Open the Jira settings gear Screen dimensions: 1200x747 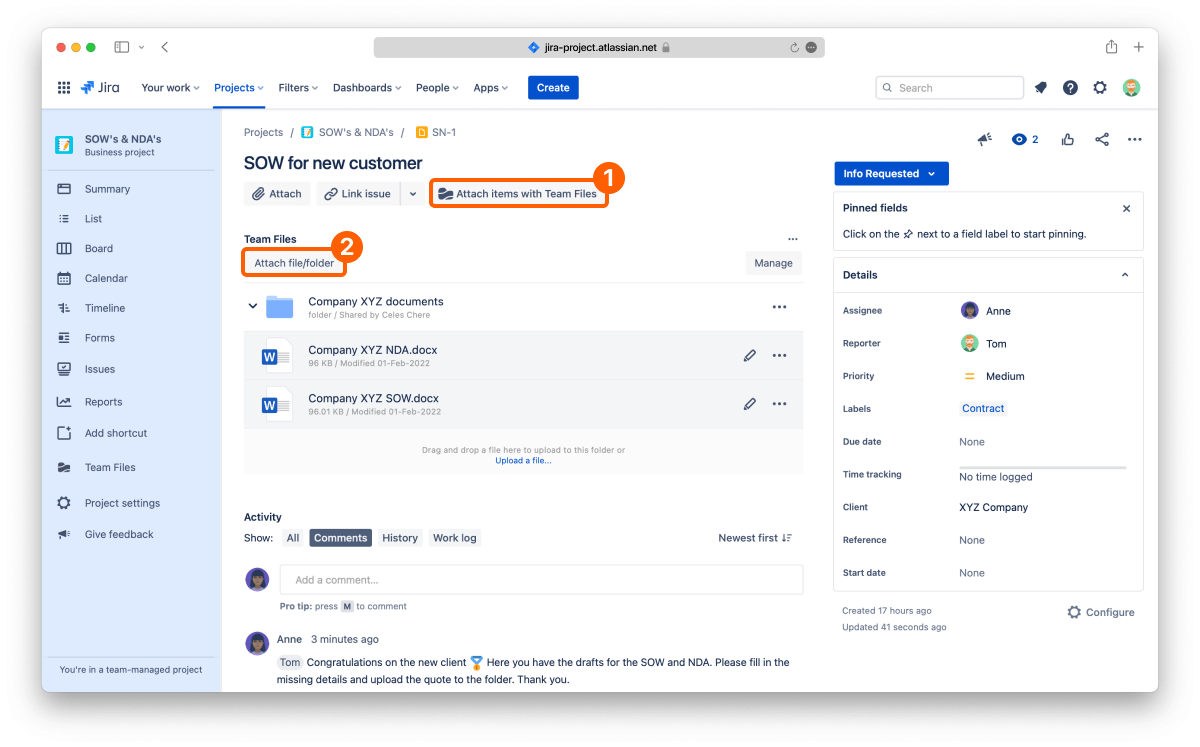pos(1100,88)
